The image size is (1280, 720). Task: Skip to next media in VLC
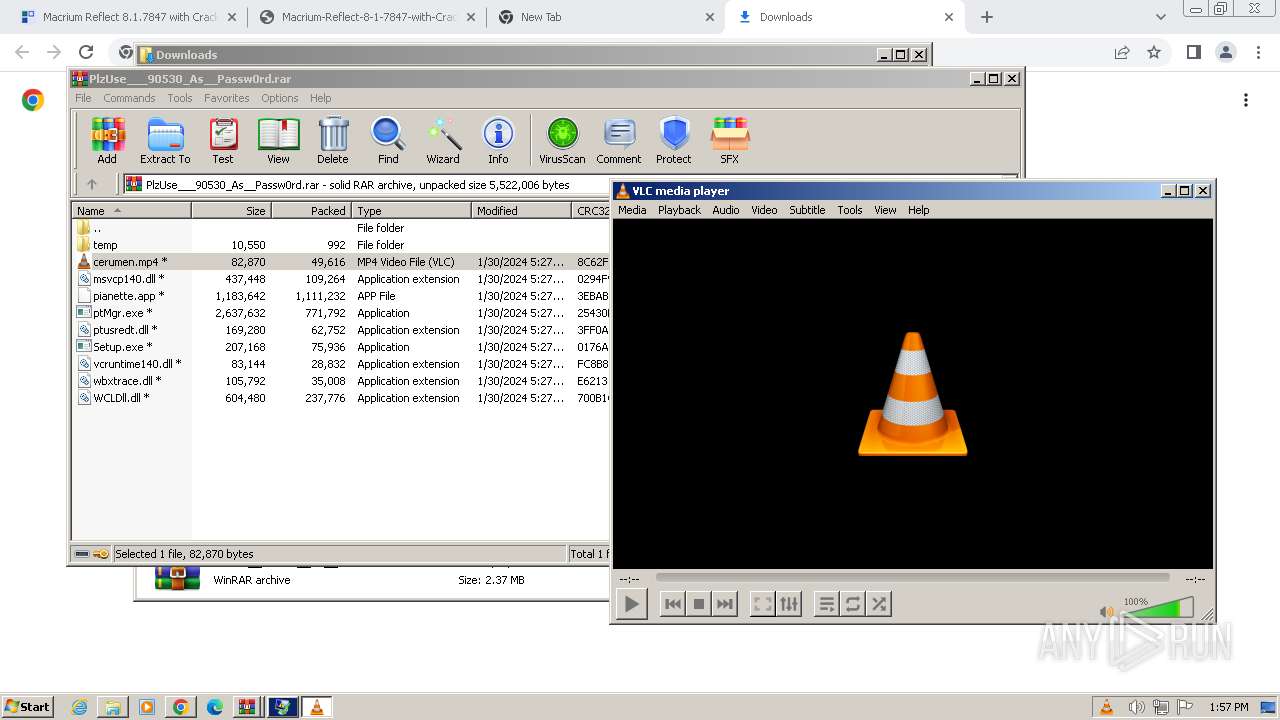pos(725,604)
